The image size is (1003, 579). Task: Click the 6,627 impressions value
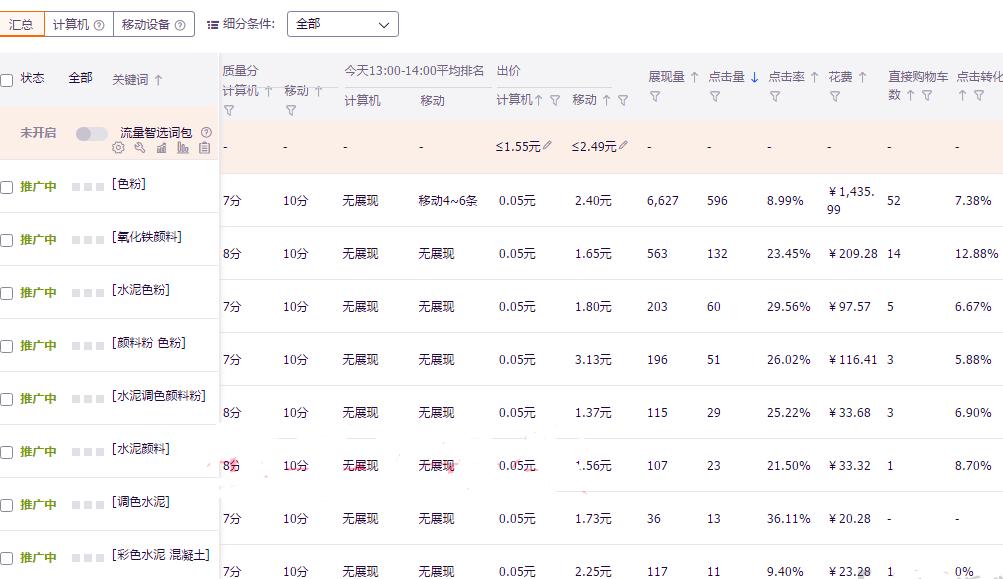(663, 201)
